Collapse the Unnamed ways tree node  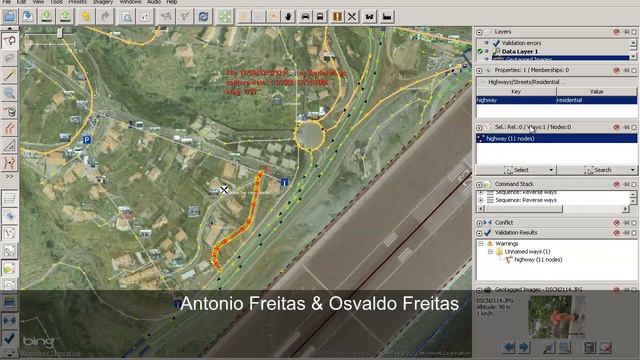(490, 252)
